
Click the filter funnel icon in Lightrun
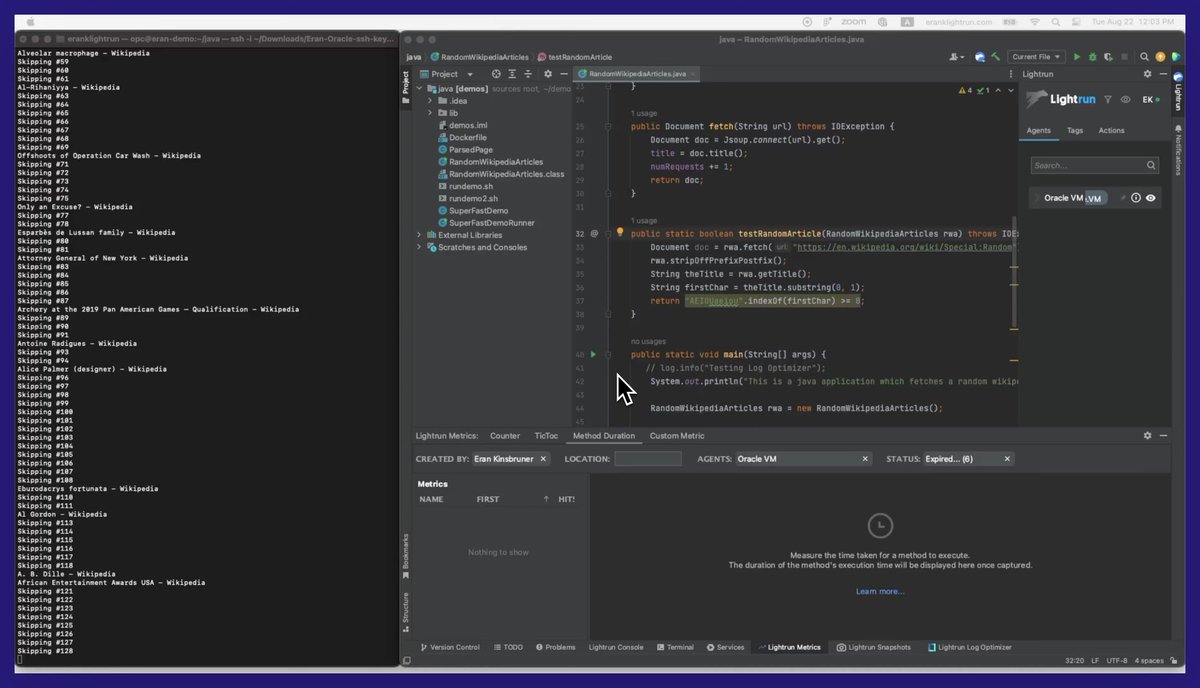(1108, 100)
